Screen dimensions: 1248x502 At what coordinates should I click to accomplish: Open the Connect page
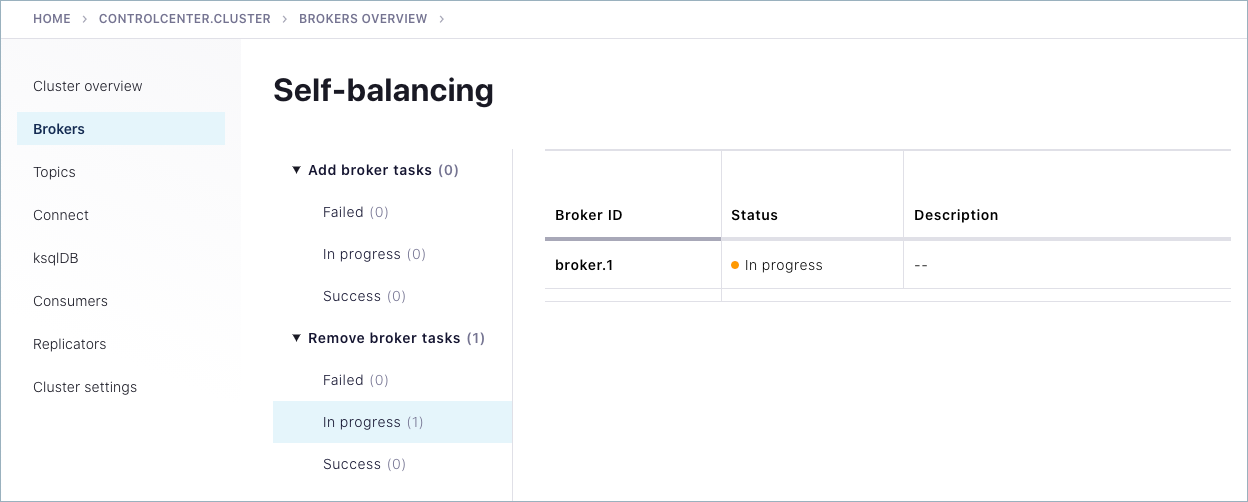[x=61, y=215]
